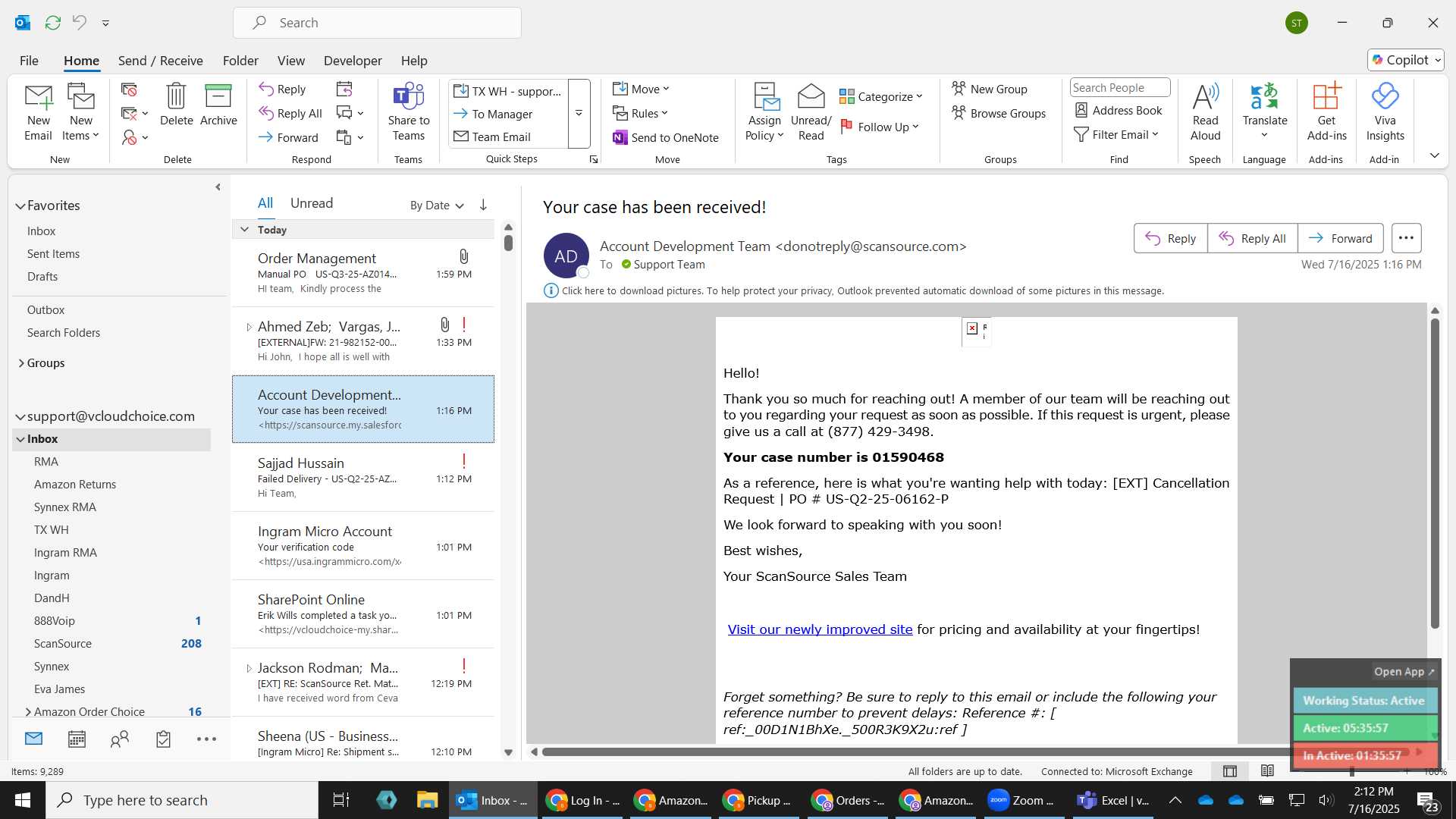Open the Filter Email dropdown
Viewport: 1456px width, 819px height.
1116,134
